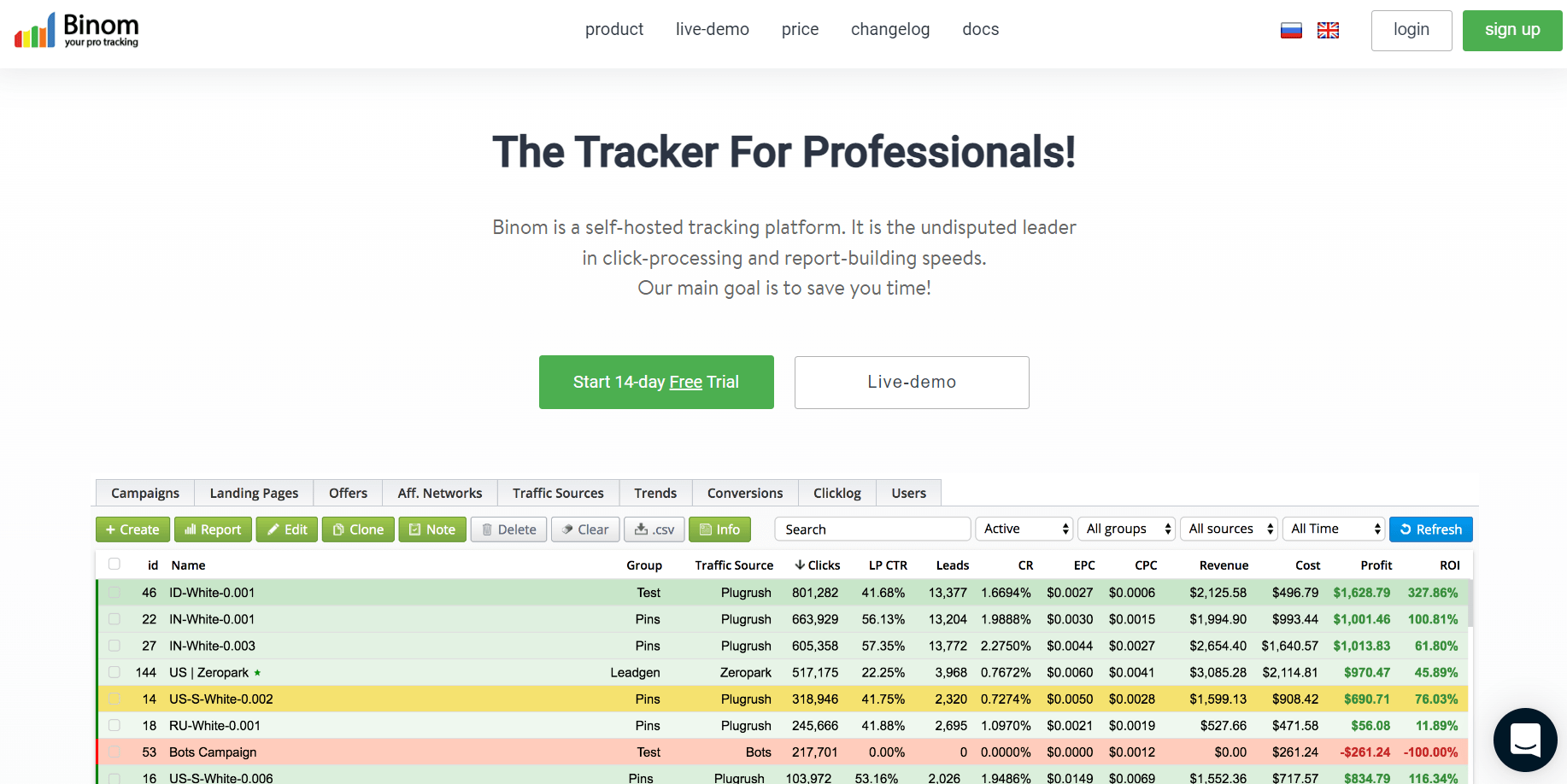
Task: Open the All sources dropdown
Action: pyautogui.click(x=1229, y=529)
